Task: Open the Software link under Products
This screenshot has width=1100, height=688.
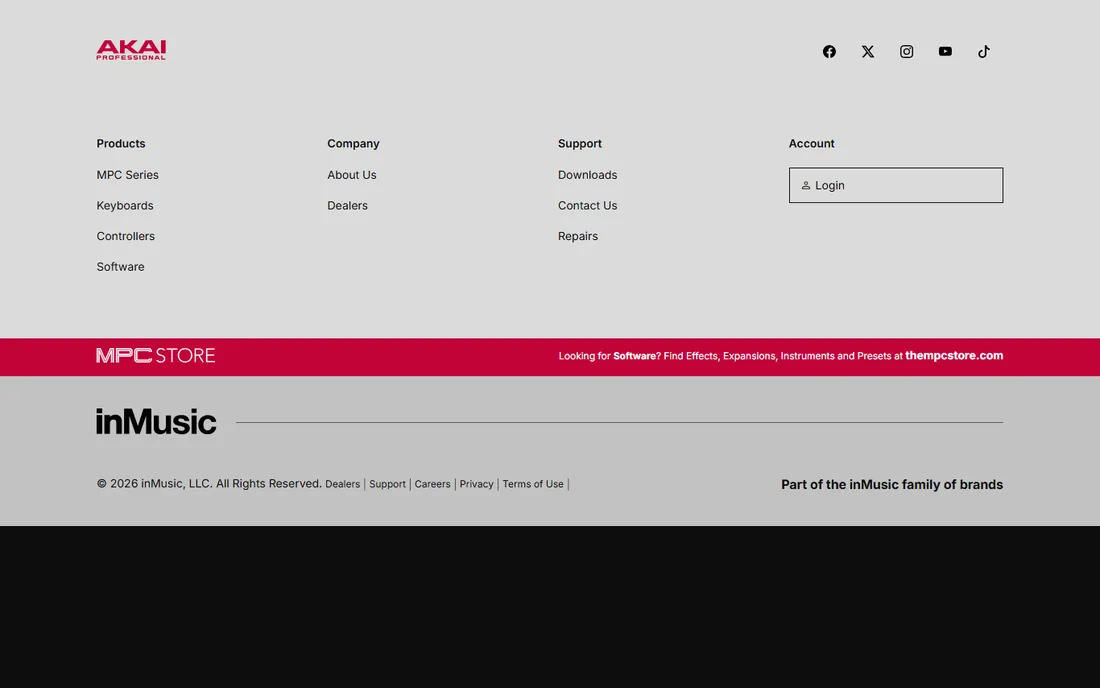Action: [121, 267]
